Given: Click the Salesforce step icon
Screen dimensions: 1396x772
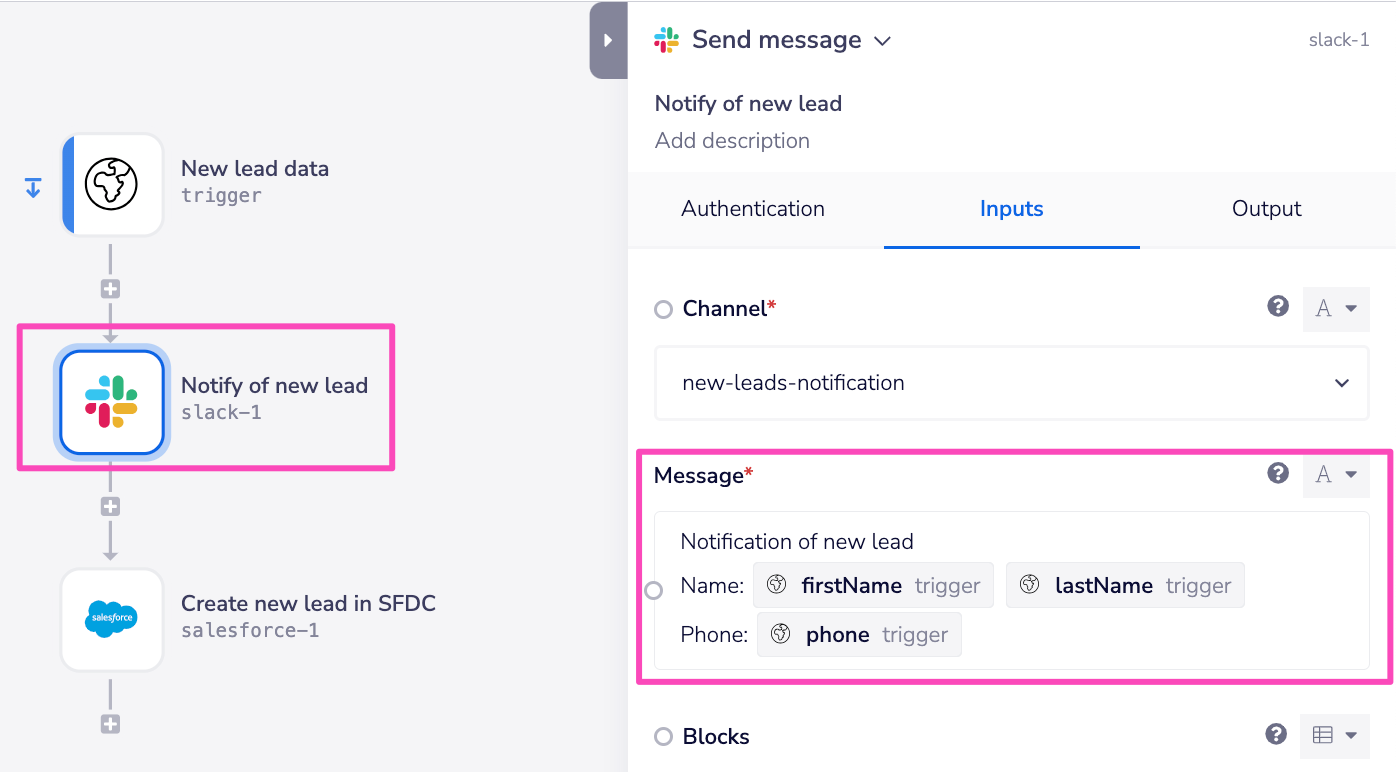Looking at the screenshot, I should (x=112, y=620).
